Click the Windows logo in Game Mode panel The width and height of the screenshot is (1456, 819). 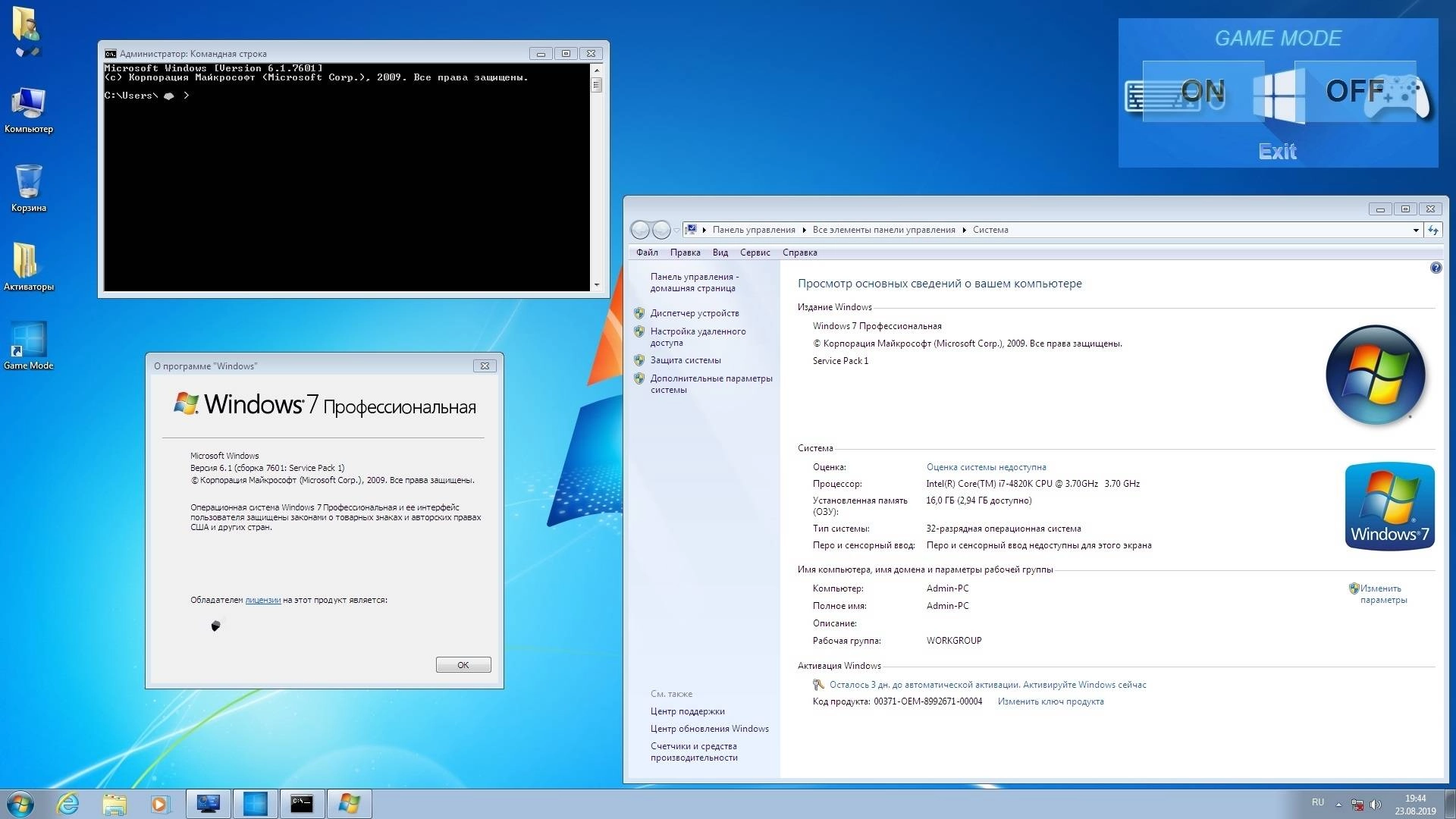[1279, 96]
